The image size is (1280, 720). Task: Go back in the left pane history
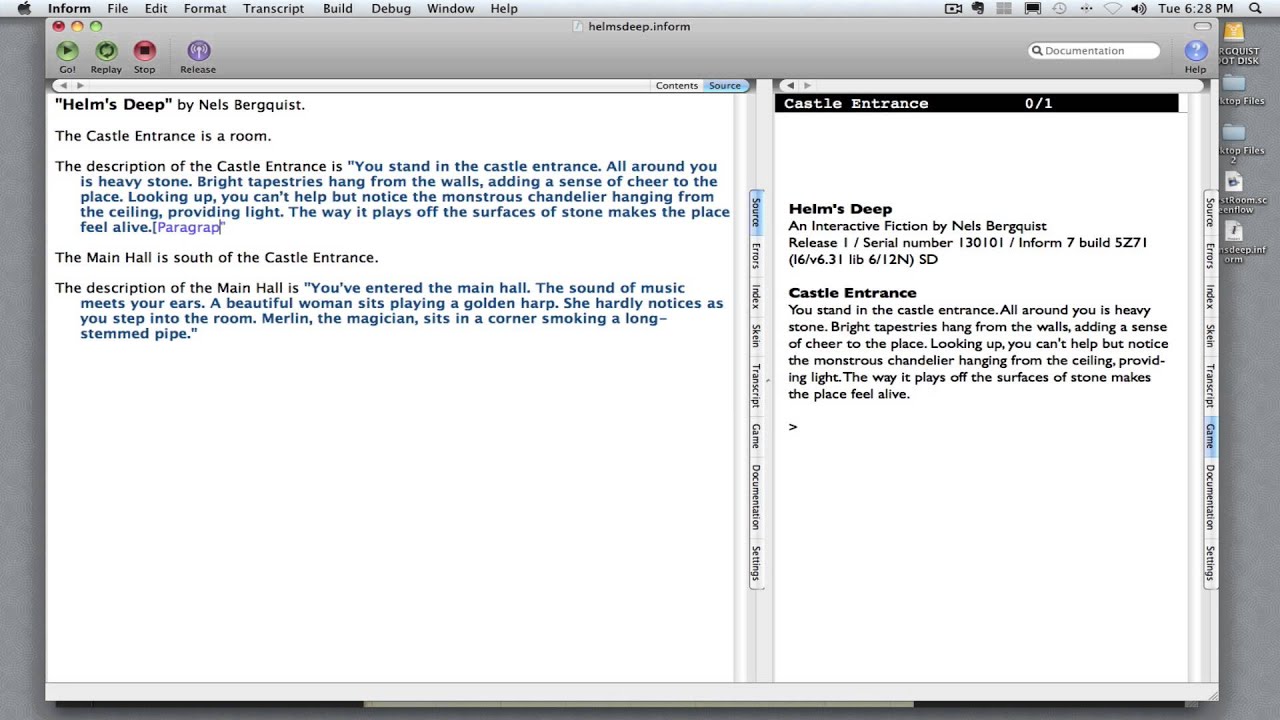pyautogui.click(x=65, y=86)
